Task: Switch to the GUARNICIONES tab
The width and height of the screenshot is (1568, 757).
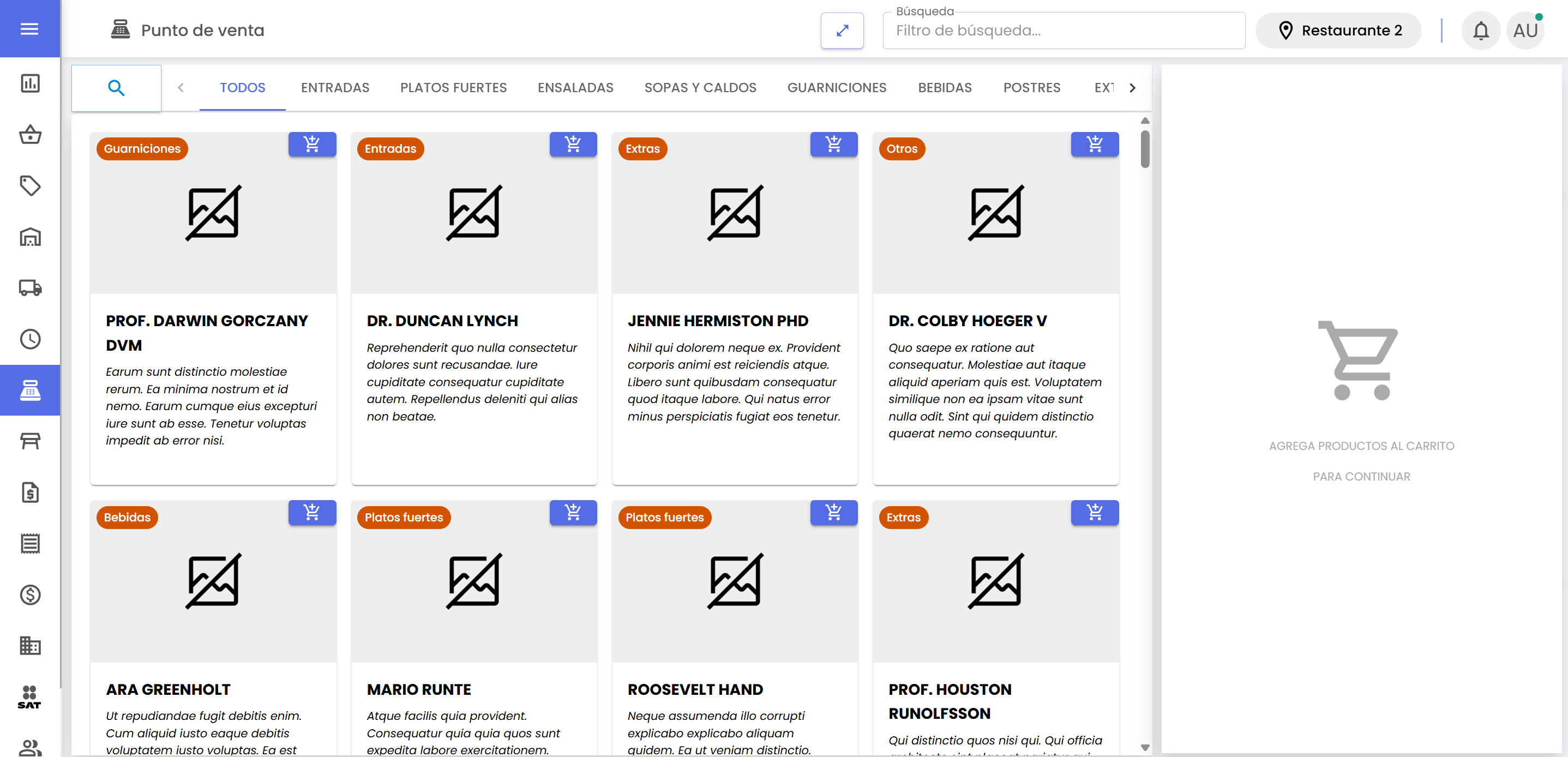Action: pos(836,88)
